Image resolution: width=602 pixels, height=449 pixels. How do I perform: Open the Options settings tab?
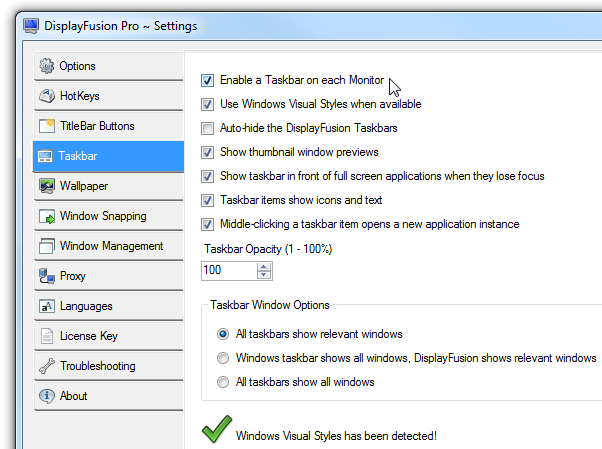click(109, 66)
